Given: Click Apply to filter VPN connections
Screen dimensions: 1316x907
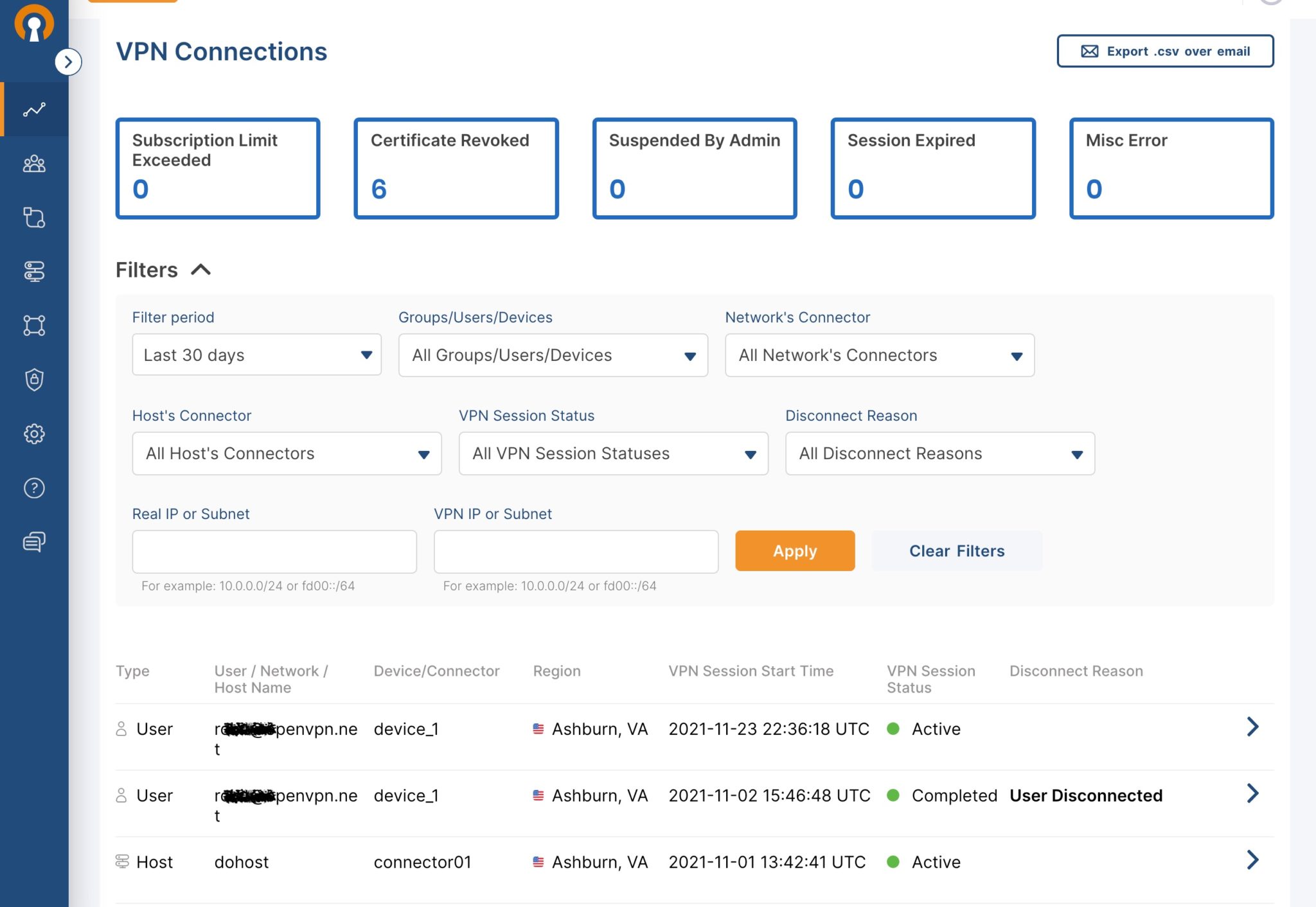Looking at the screenshot, I should tap(795, 550).
